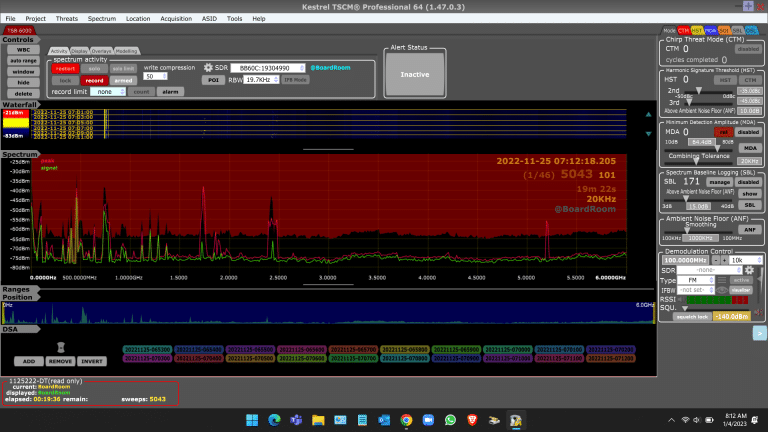Open record limit dropdown

[x=108, y=92]
